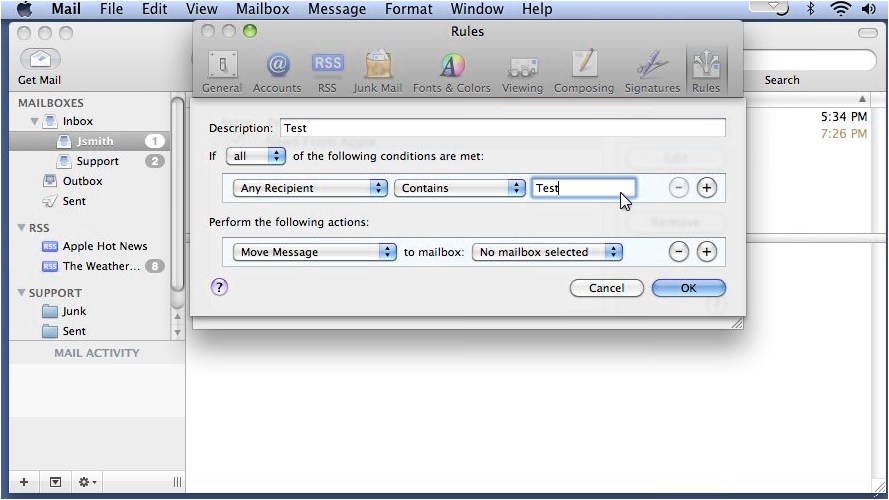Screen dimensions: 889x500
Task: Collapse the RSS section triangle
Action: [22, 227]
